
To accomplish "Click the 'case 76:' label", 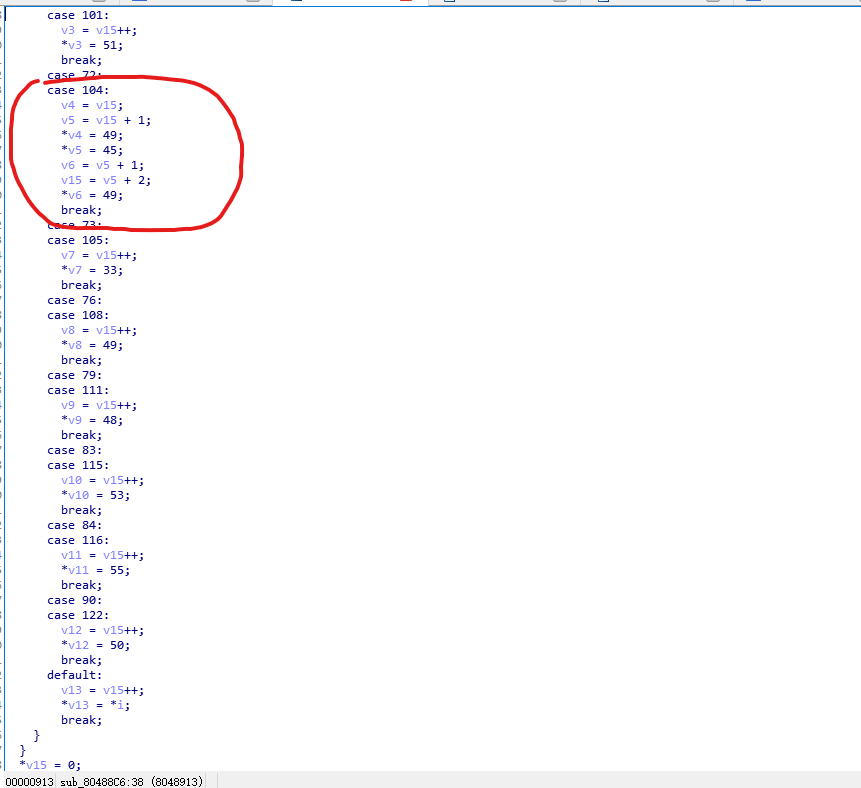I will [x=75, y=300].
